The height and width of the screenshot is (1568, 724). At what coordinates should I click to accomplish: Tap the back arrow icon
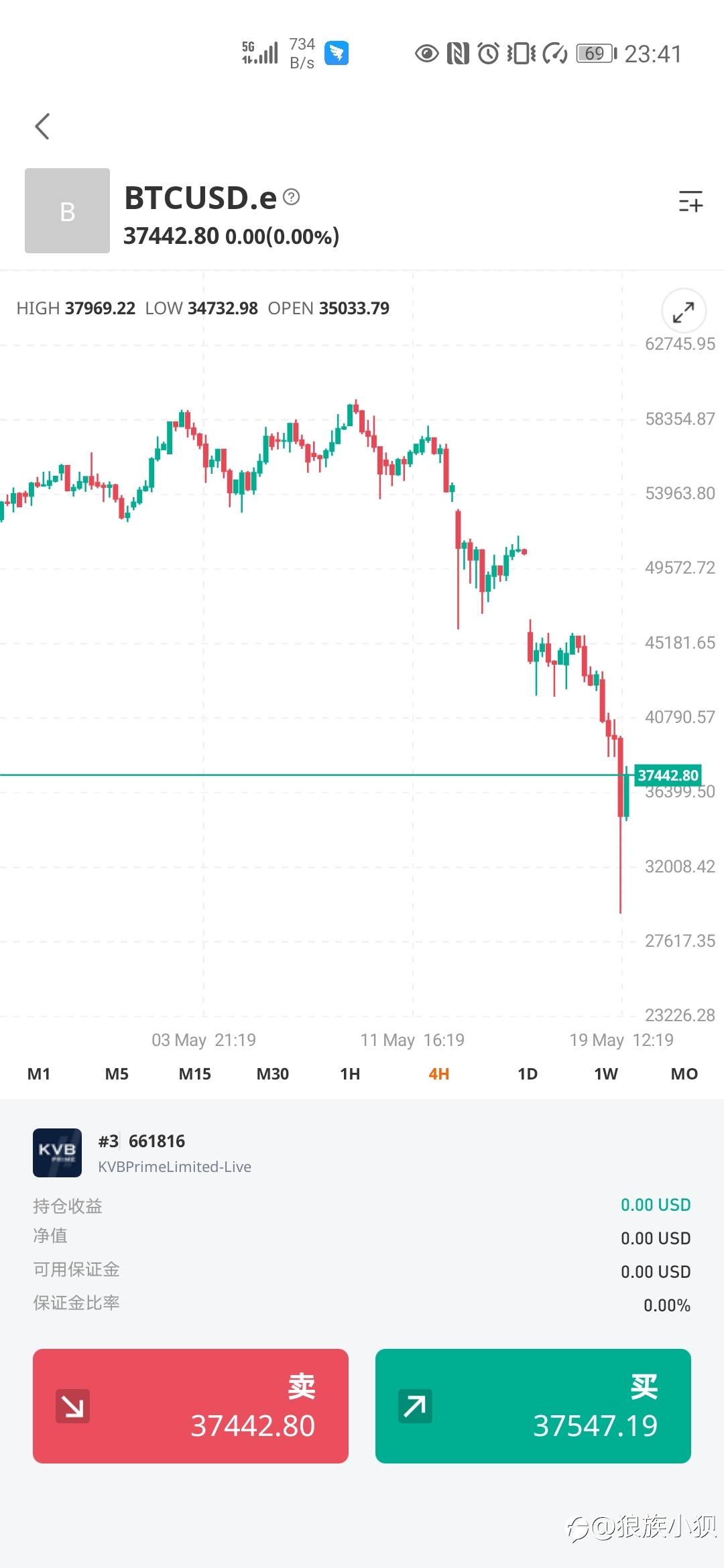(42, 127)
